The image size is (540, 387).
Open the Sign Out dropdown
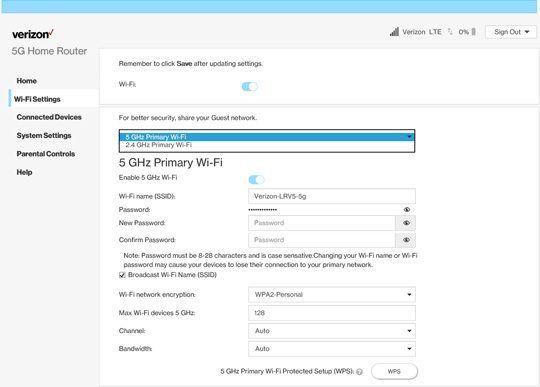[x=511, y=32]
